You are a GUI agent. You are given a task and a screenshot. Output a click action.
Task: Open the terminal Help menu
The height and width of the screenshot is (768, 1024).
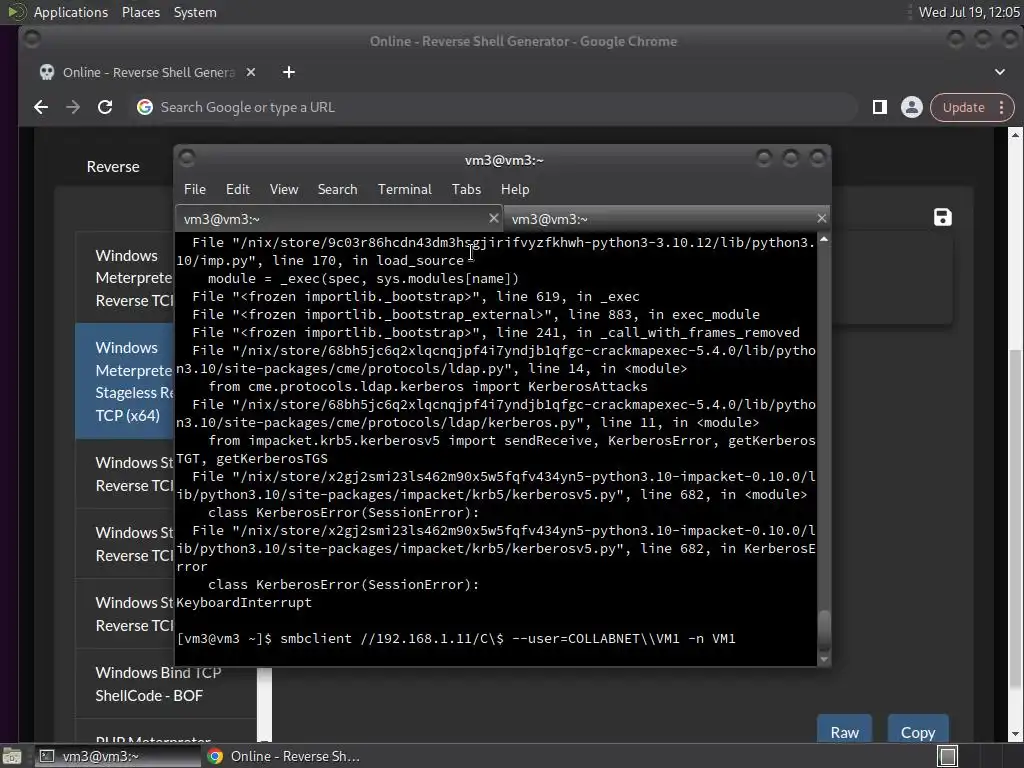(x=515, y=189)
